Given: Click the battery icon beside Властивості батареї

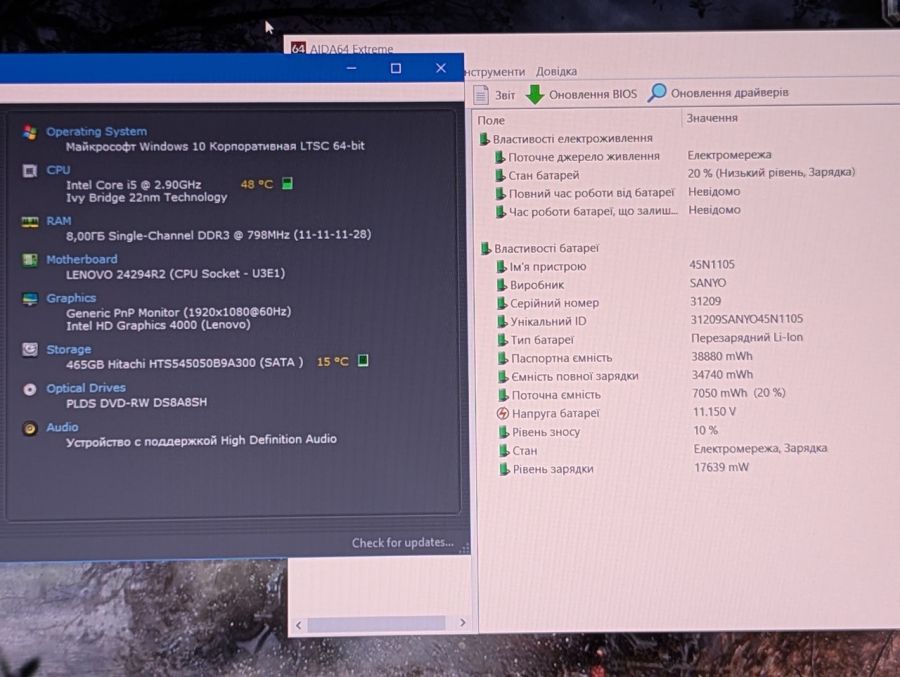Looking at the screenshot, I should [486, 248].
